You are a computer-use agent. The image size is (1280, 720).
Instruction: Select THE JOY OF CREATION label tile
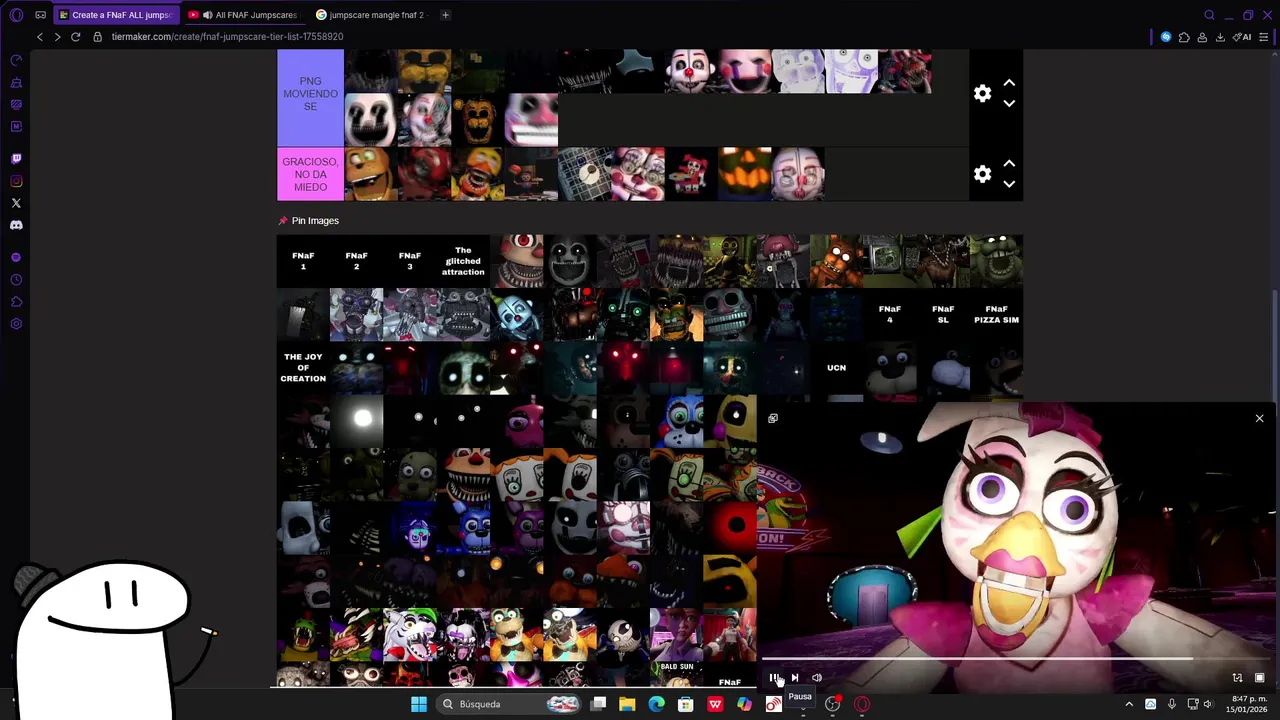[303, 367]
